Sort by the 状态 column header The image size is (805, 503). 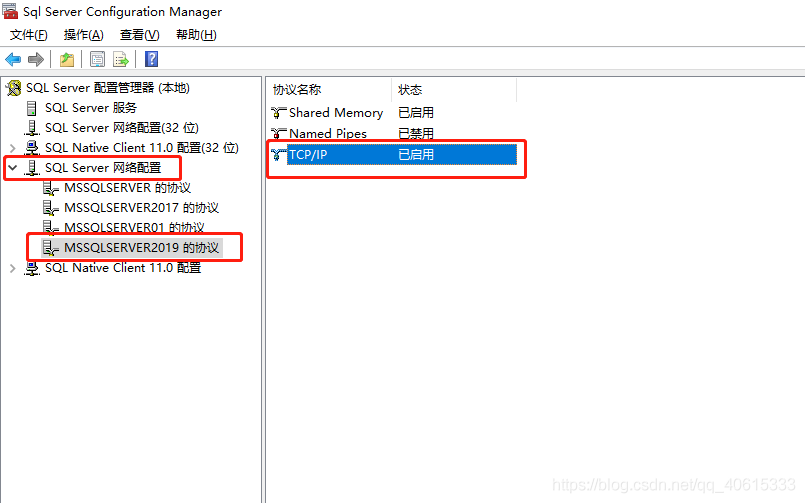(410, 90)
